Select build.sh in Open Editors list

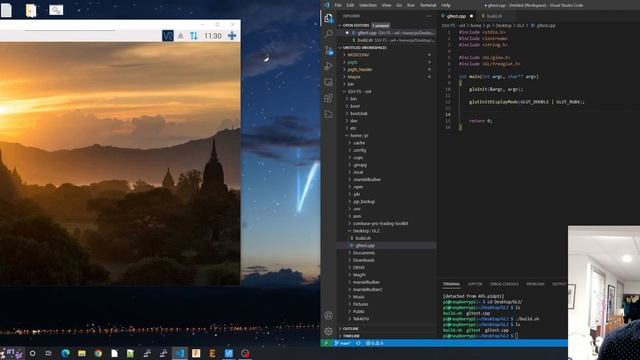pyautogui.click(x=386, y=40)
